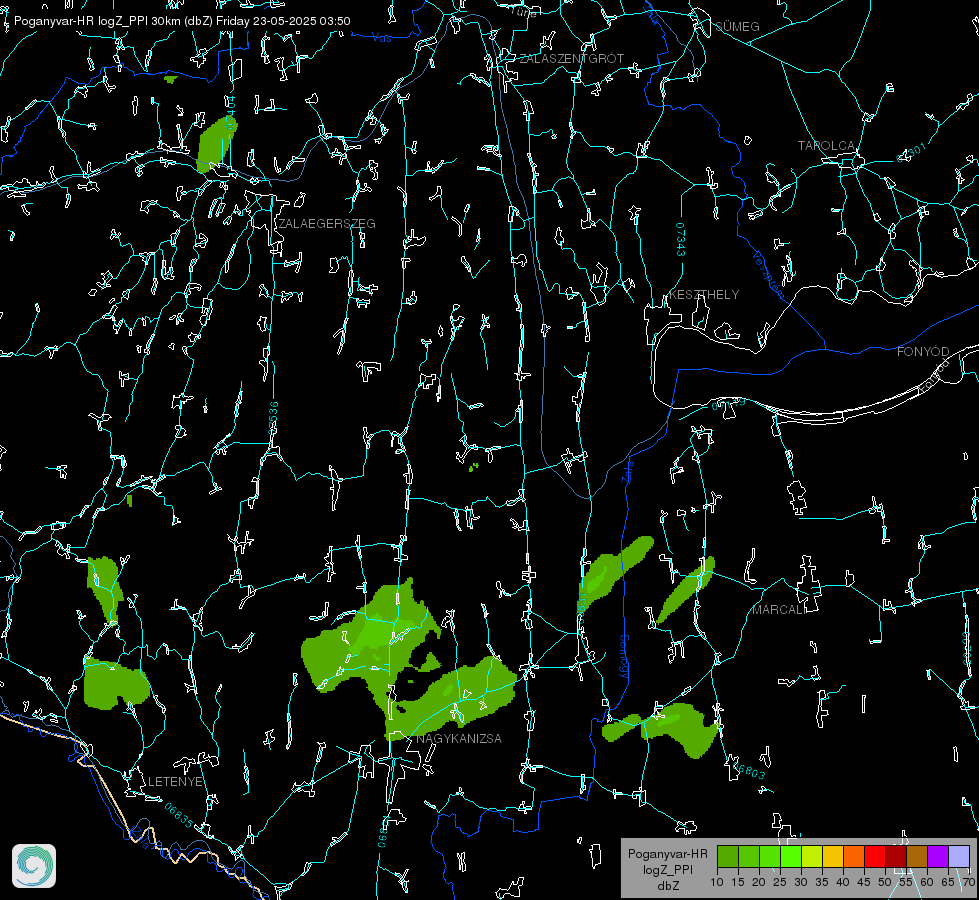Click the LETENYE town label

tap(175, 781)
